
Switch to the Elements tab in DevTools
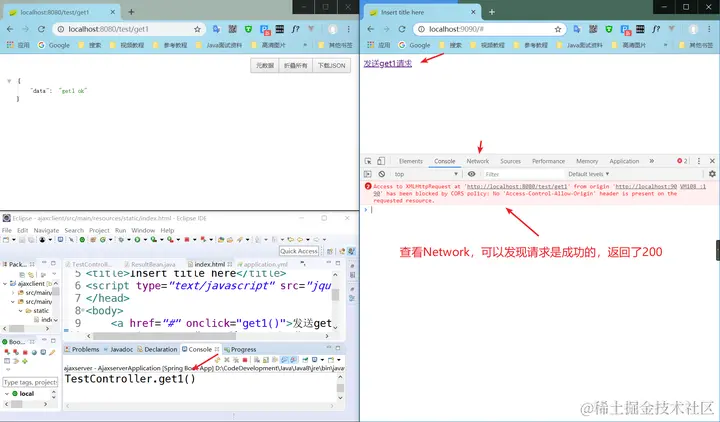pyautogui.click(x=411, y=161)
